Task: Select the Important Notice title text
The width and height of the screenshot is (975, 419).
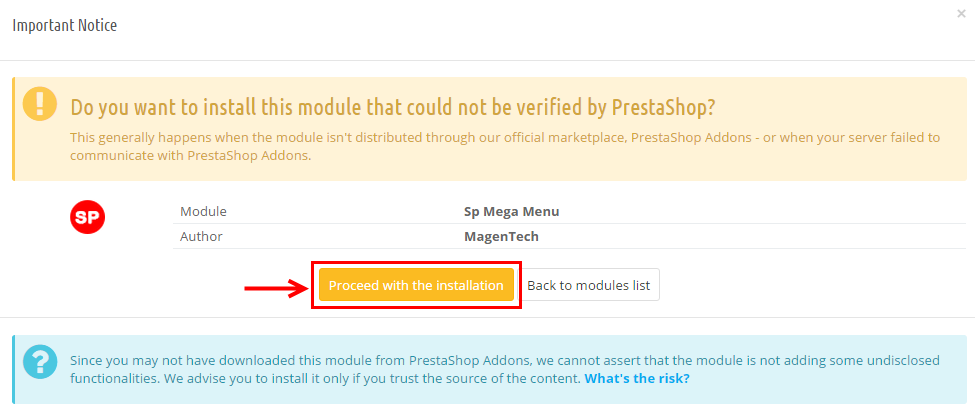Action: coord(65,25)
